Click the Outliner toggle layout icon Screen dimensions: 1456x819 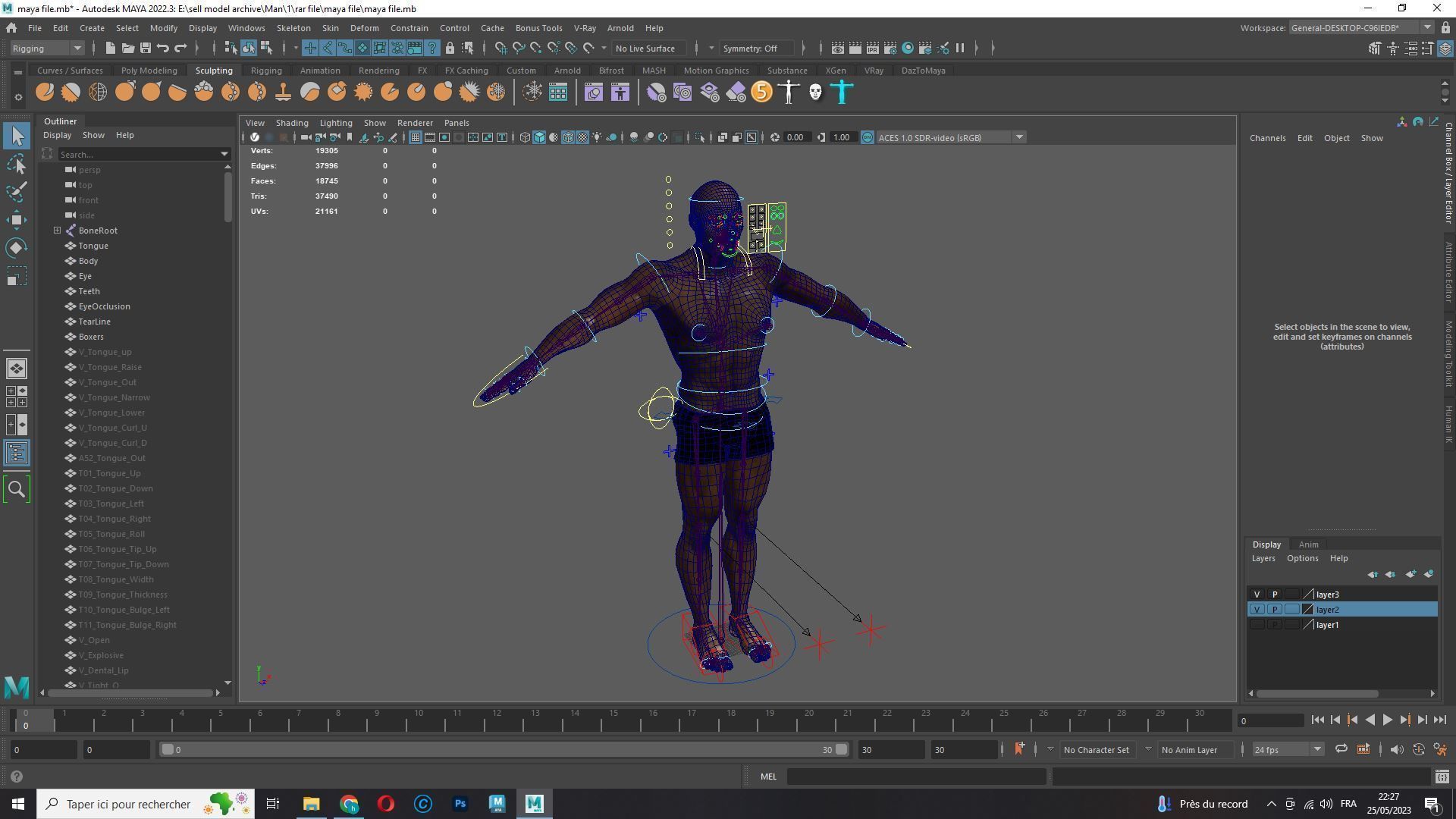click(x=17, y=453)
